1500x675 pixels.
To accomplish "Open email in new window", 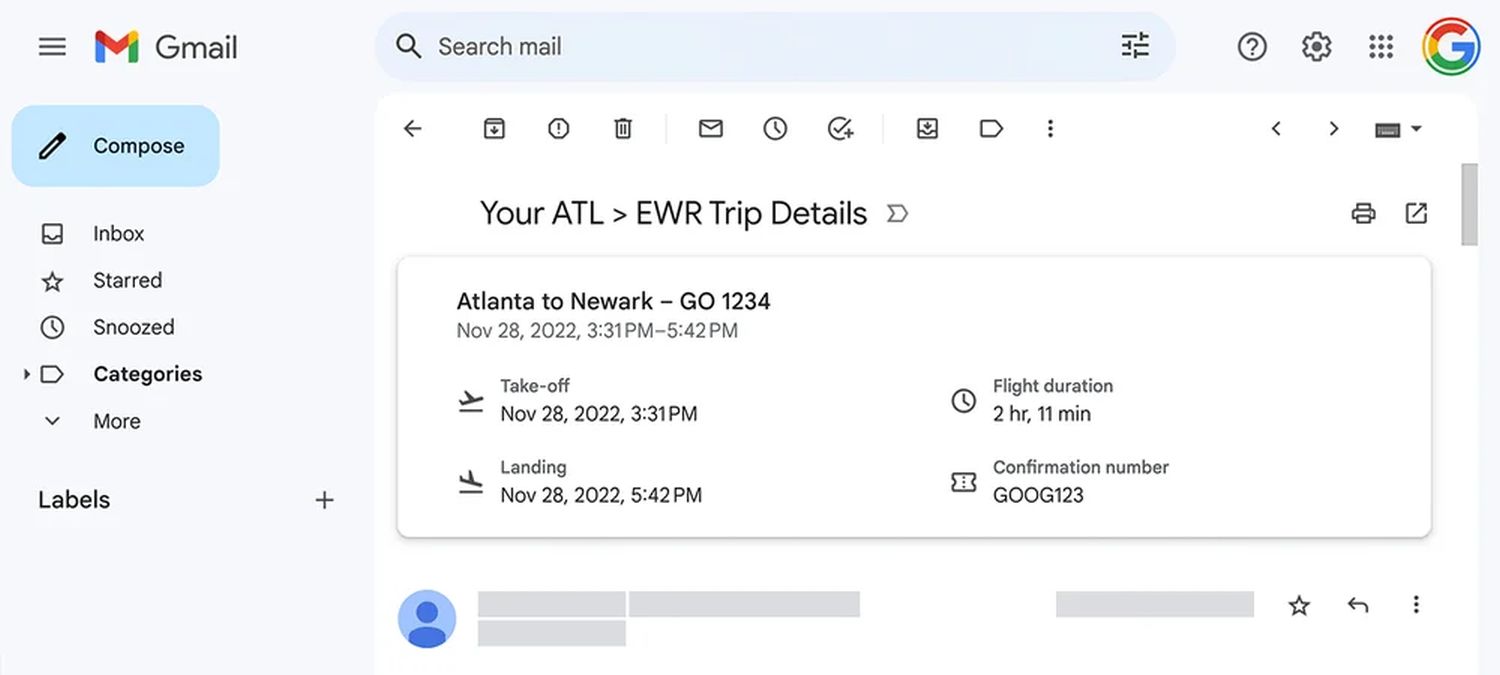I will 1416,213.
